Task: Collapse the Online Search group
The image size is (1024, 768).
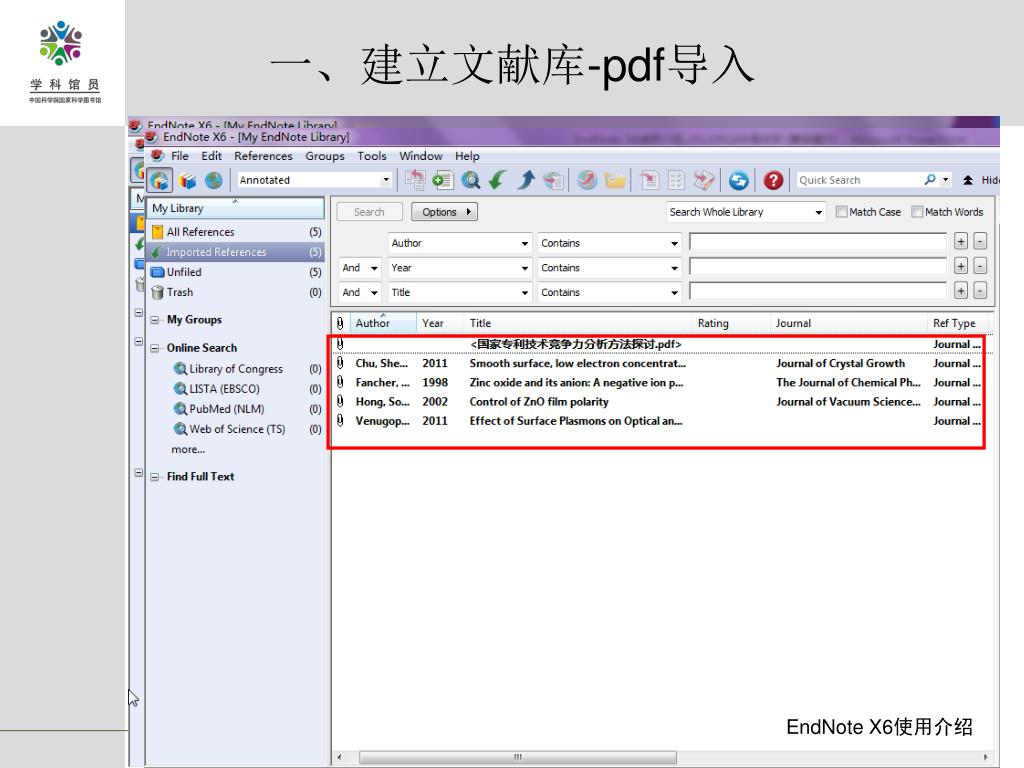Action: (155, 348)
